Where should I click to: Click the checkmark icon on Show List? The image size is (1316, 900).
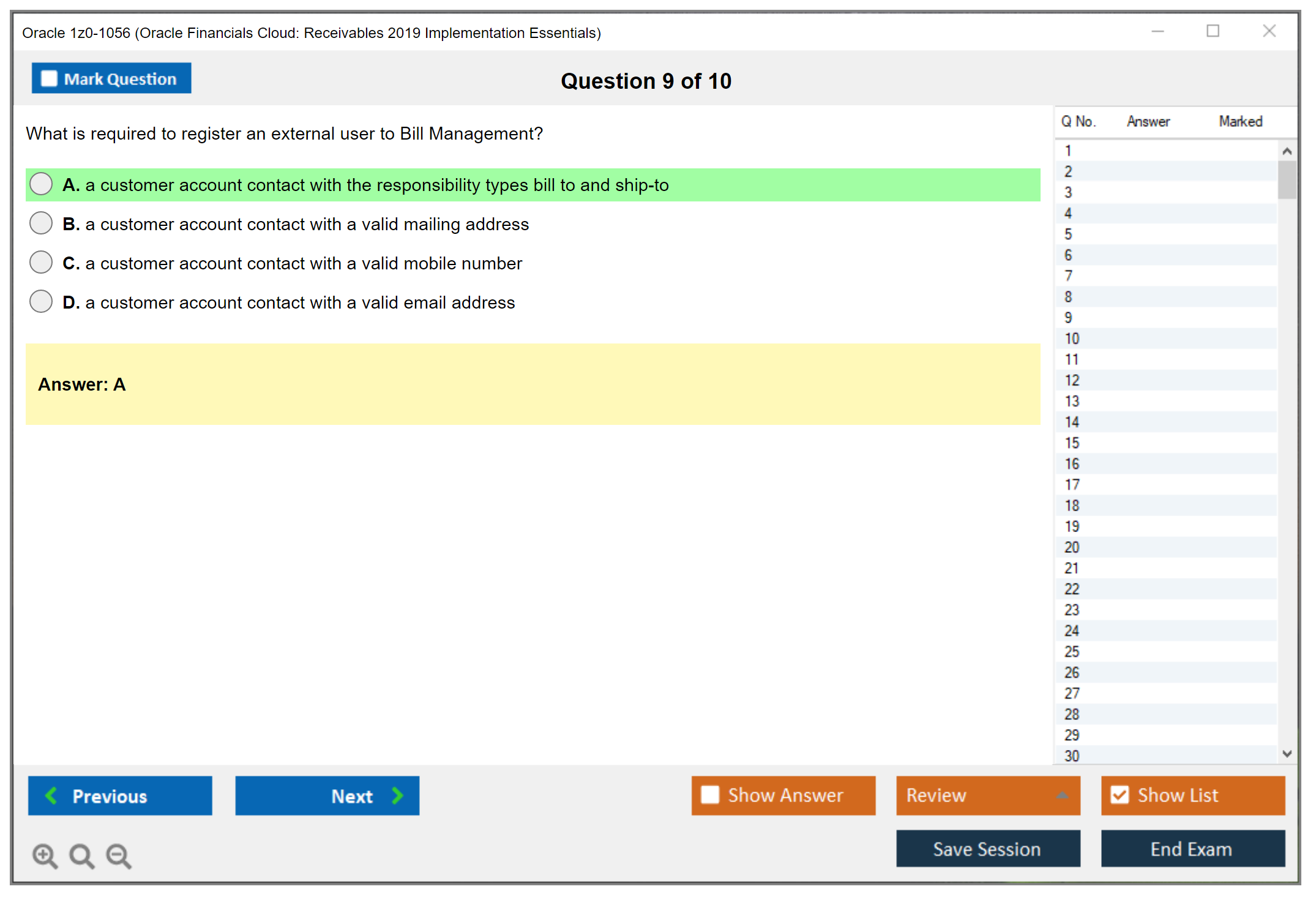[x=1120, y=795]
